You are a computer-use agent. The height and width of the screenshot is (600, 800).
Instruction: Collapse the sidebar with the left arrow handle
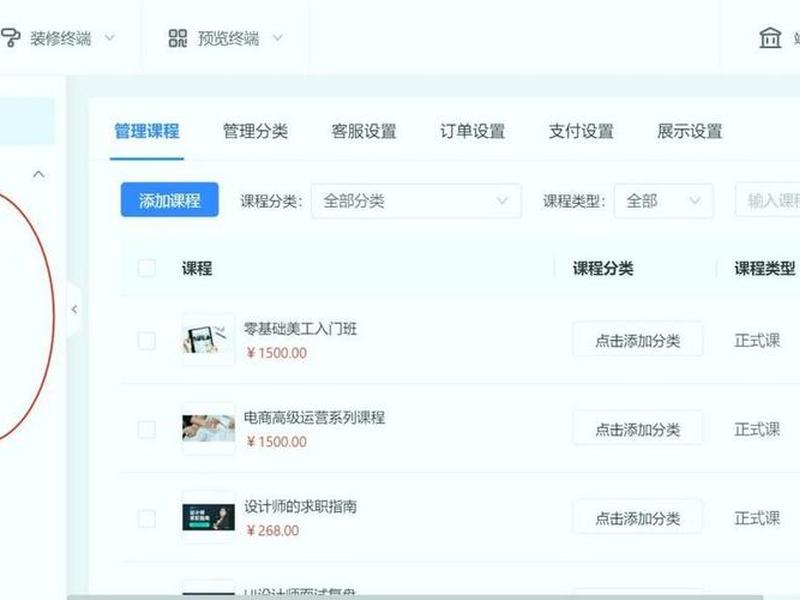point(74,309)
